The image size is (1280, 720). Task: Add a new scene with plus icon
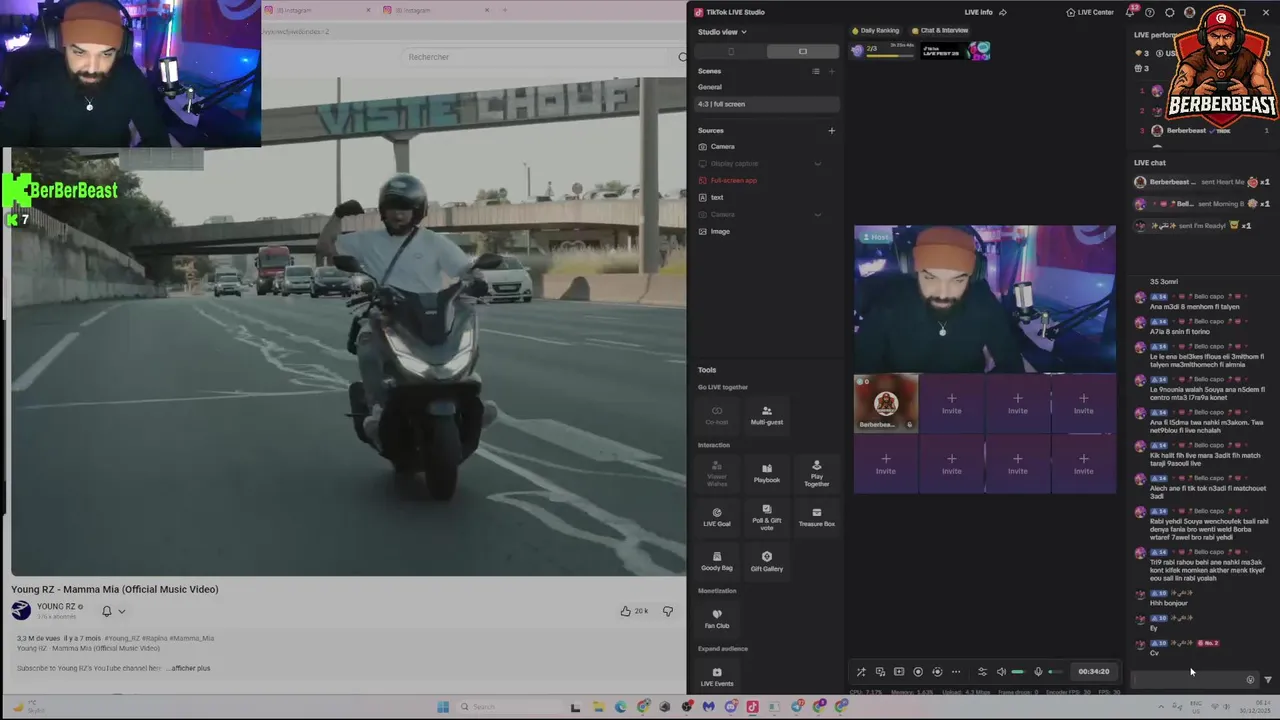[x=831, y=71]
